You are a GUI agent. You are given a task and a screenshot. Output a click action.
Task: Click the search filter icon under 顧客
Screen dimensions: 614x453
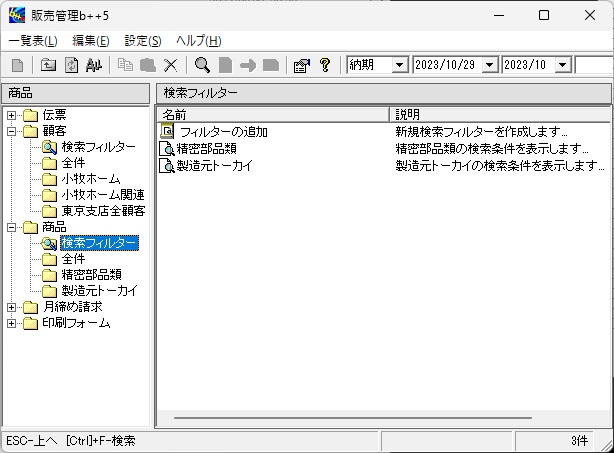click(x=49, y=147)
